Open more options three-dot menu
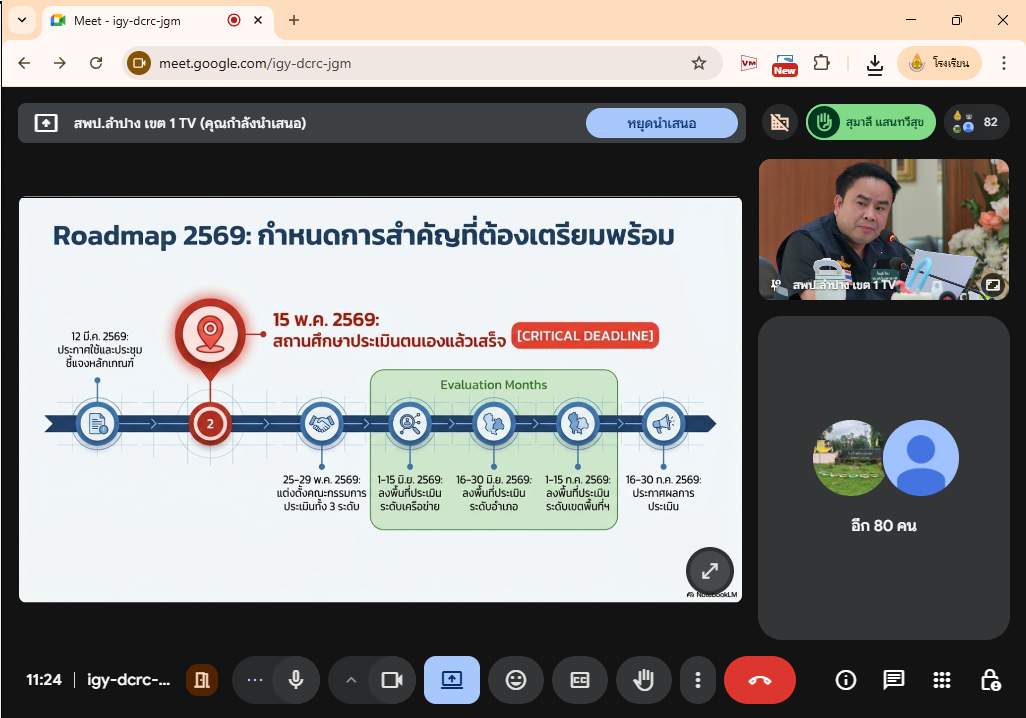 click(x=698, y=680)
